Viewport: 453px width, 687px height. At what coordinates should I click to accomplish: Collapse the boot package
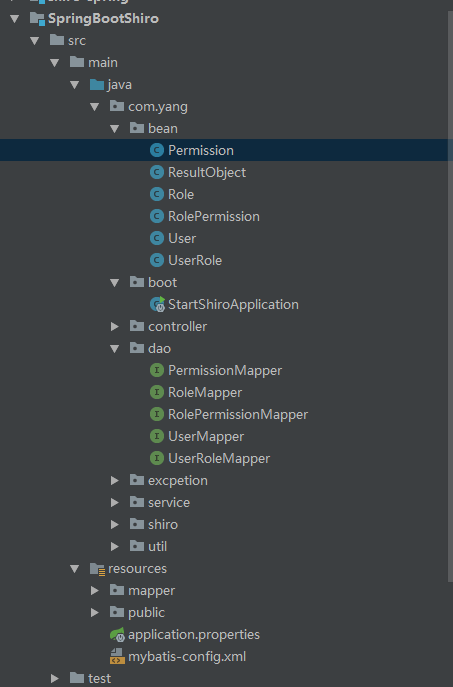pyautogui.click(x=115, y=283)
